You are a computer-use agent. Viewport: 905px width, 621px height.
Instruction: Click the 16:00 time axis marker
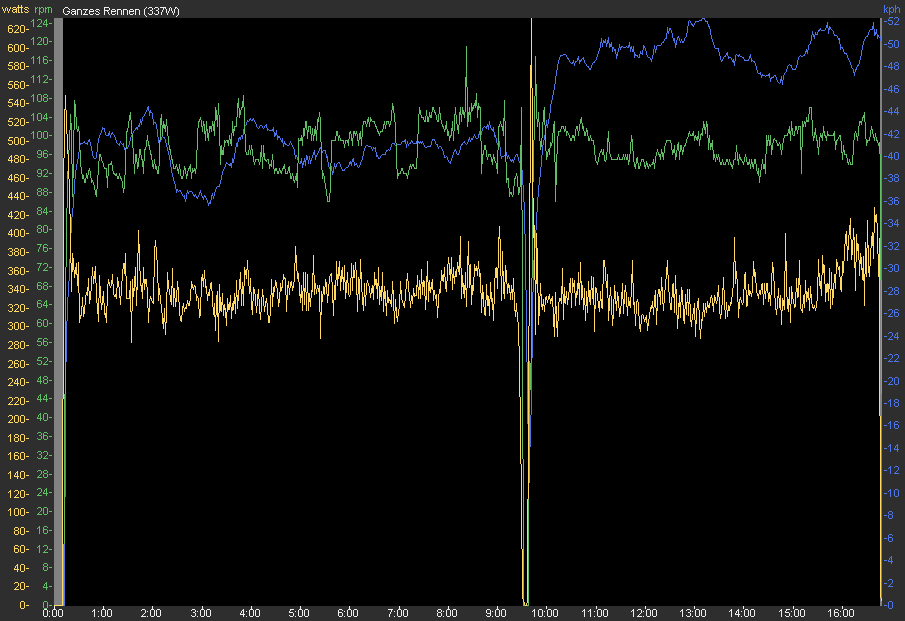(x=841, y=613)
